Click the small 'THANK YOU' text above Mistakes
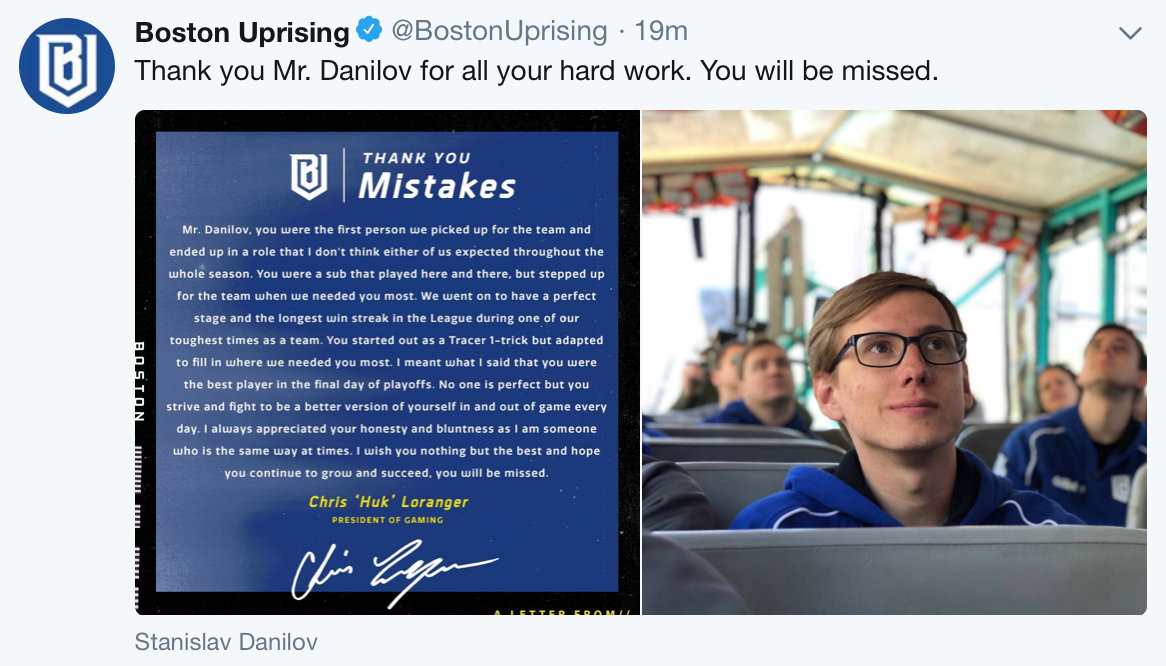Image resolution: width=1166 pixels, height=666 pixels. [x=416, y=158]
